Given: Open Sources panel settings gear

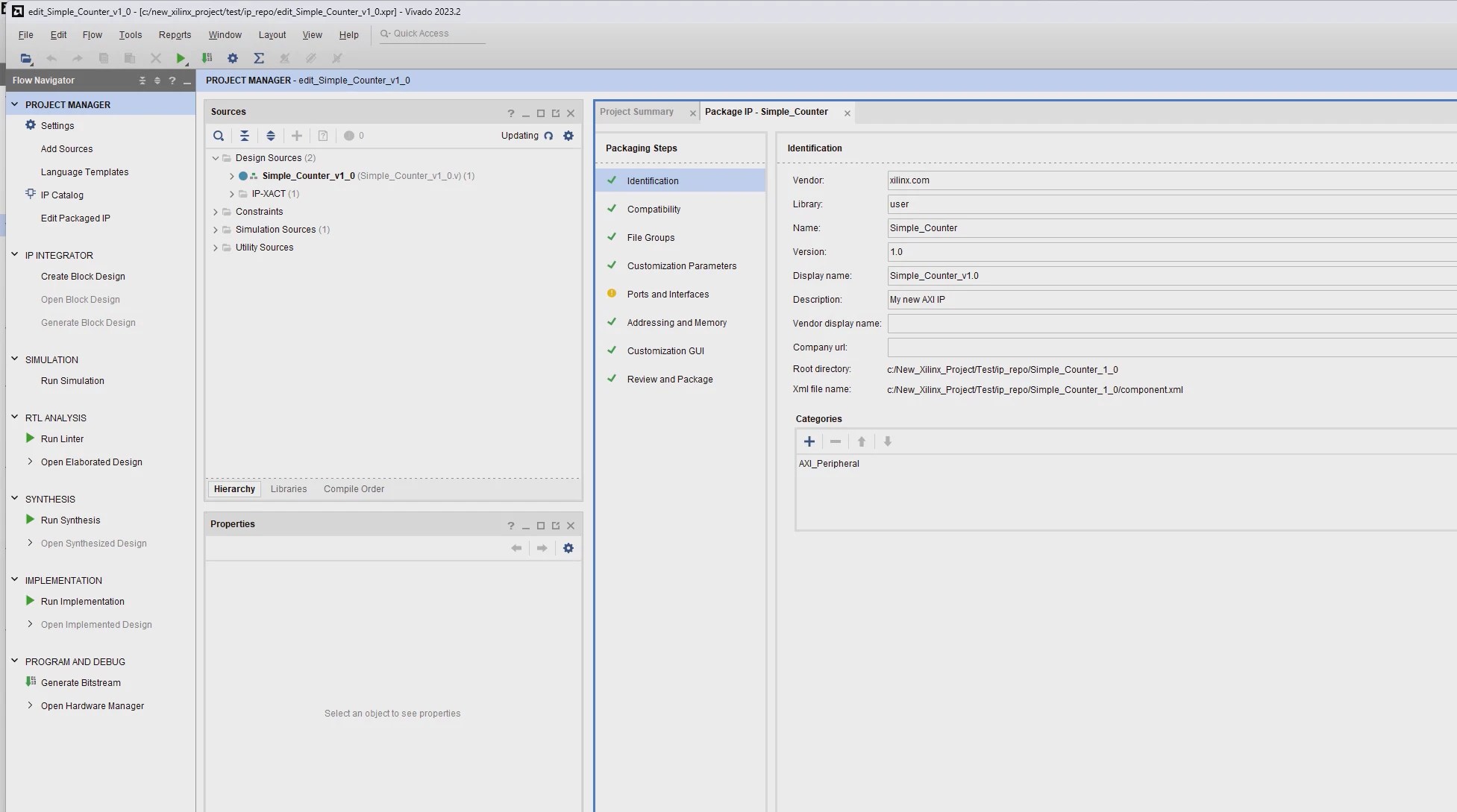Looking at the screenshot, I should click(568, 136).
